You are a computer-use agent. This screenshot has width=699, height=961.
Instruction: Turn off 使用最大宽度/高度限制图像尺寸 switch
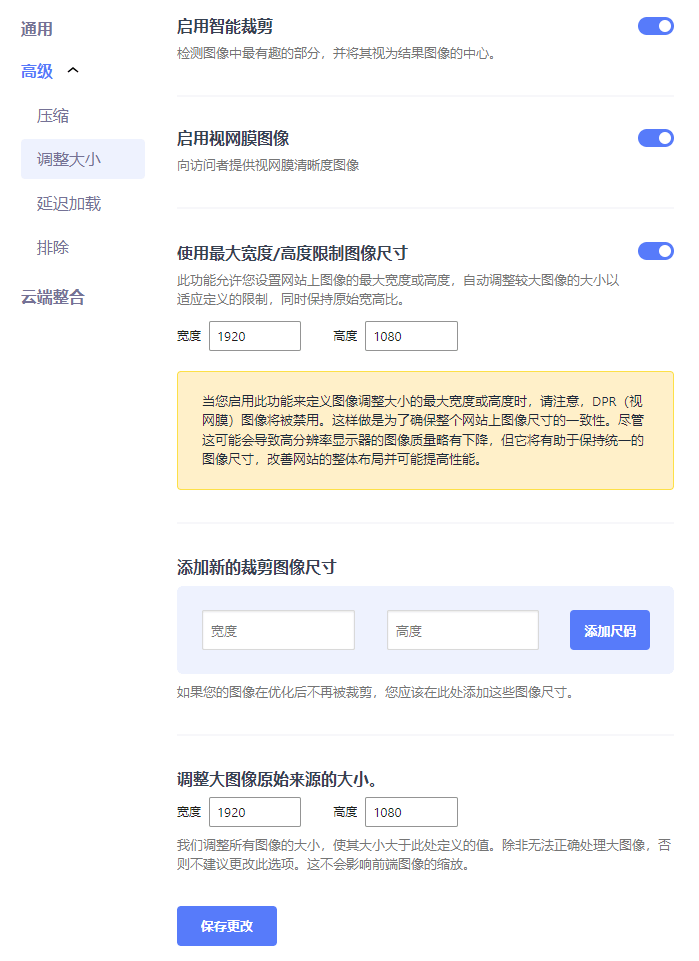pos(655,251)
